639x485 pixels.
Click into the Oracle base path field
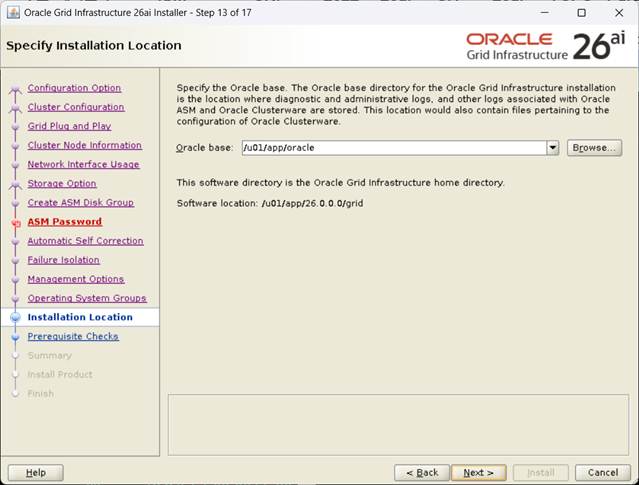click(394, 148)
